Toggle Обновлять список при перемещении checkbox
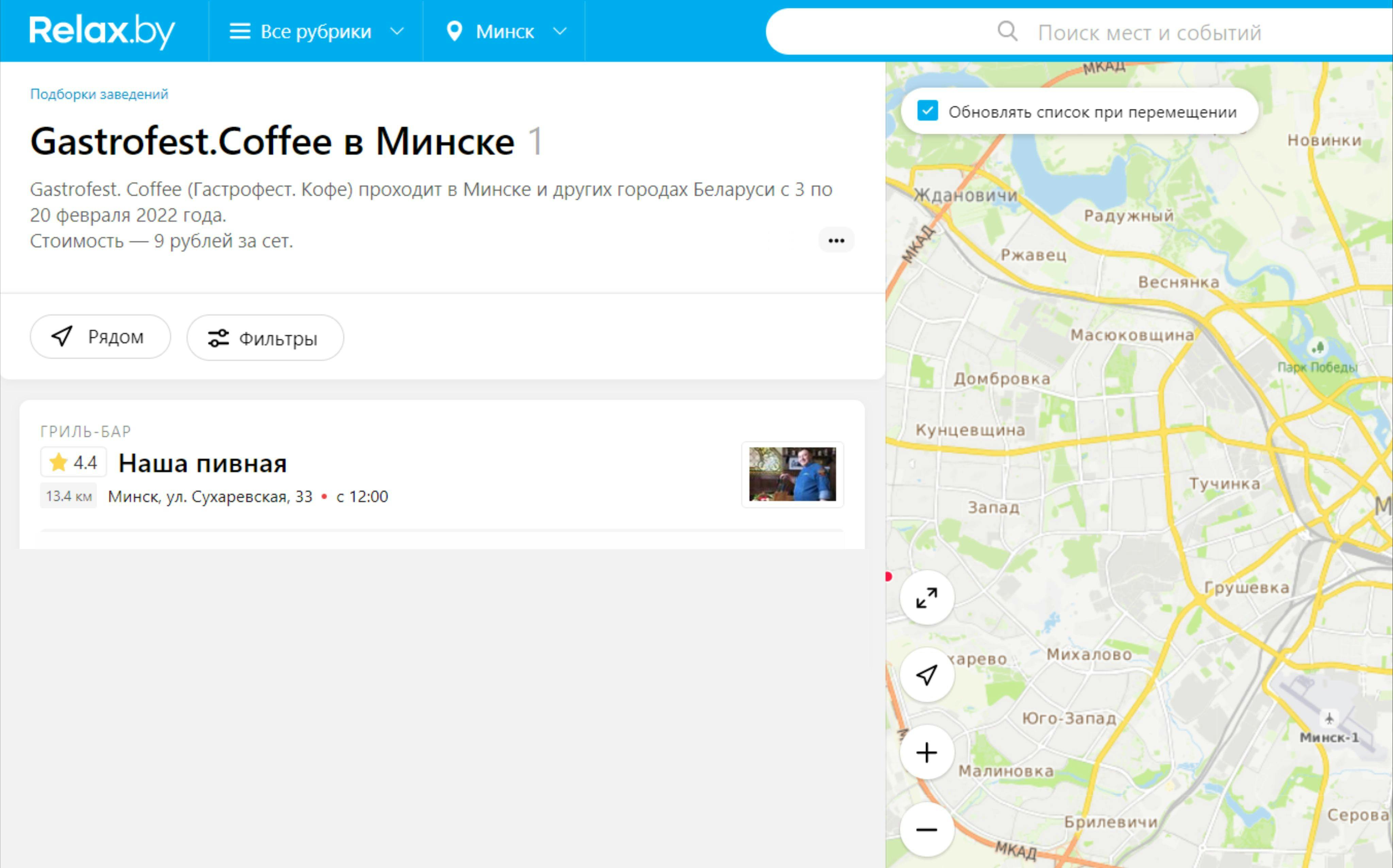 point(927,111)
